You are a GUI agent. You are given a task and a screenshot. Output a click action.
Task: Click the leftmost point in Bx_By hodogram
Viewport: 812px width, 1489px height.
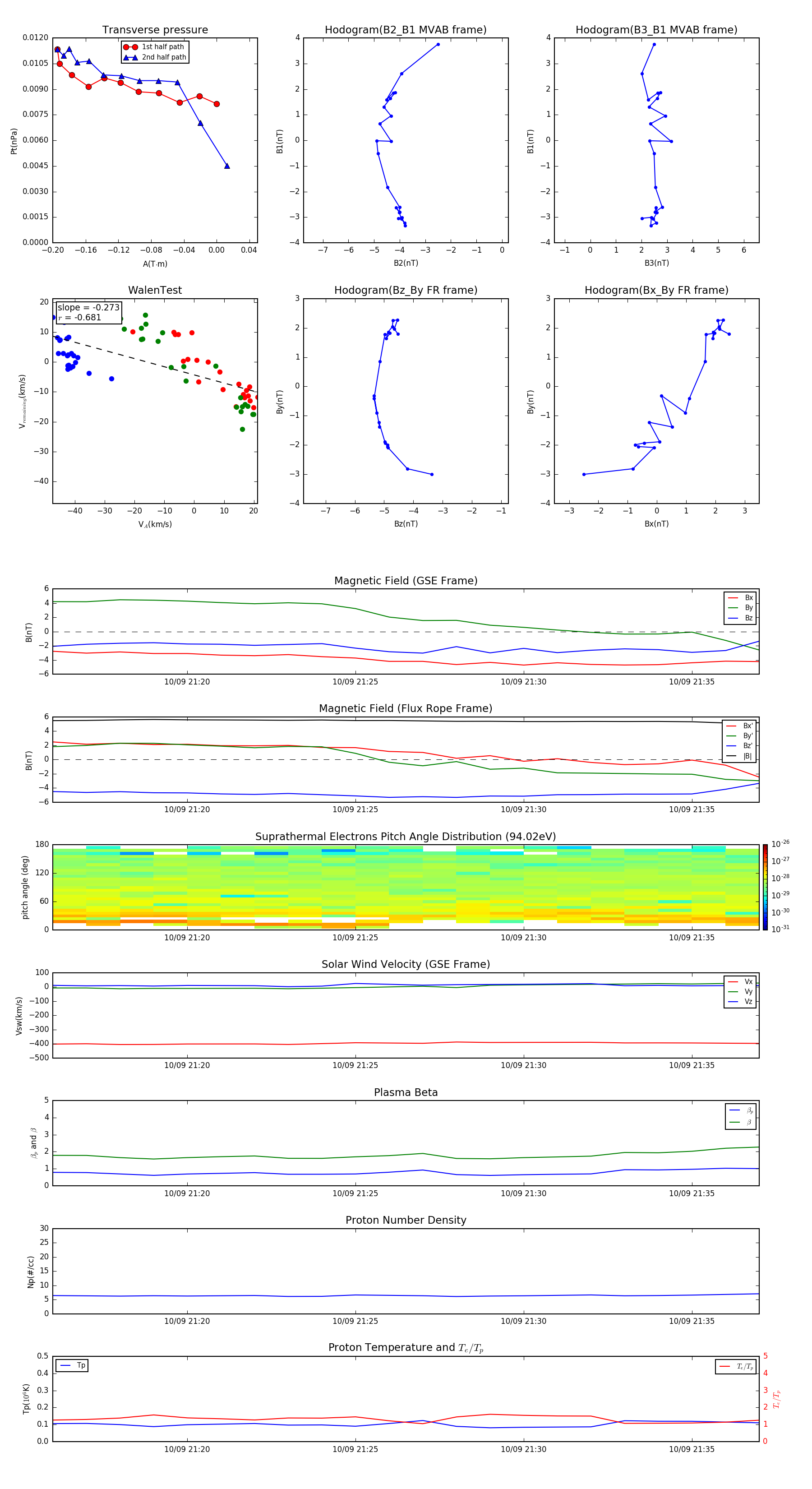(x=584, y=474)
